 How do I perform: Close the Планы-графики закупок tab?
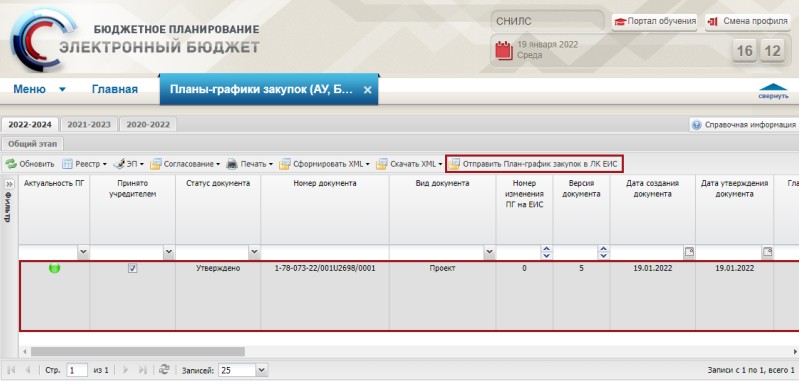(x=367, y=90)
